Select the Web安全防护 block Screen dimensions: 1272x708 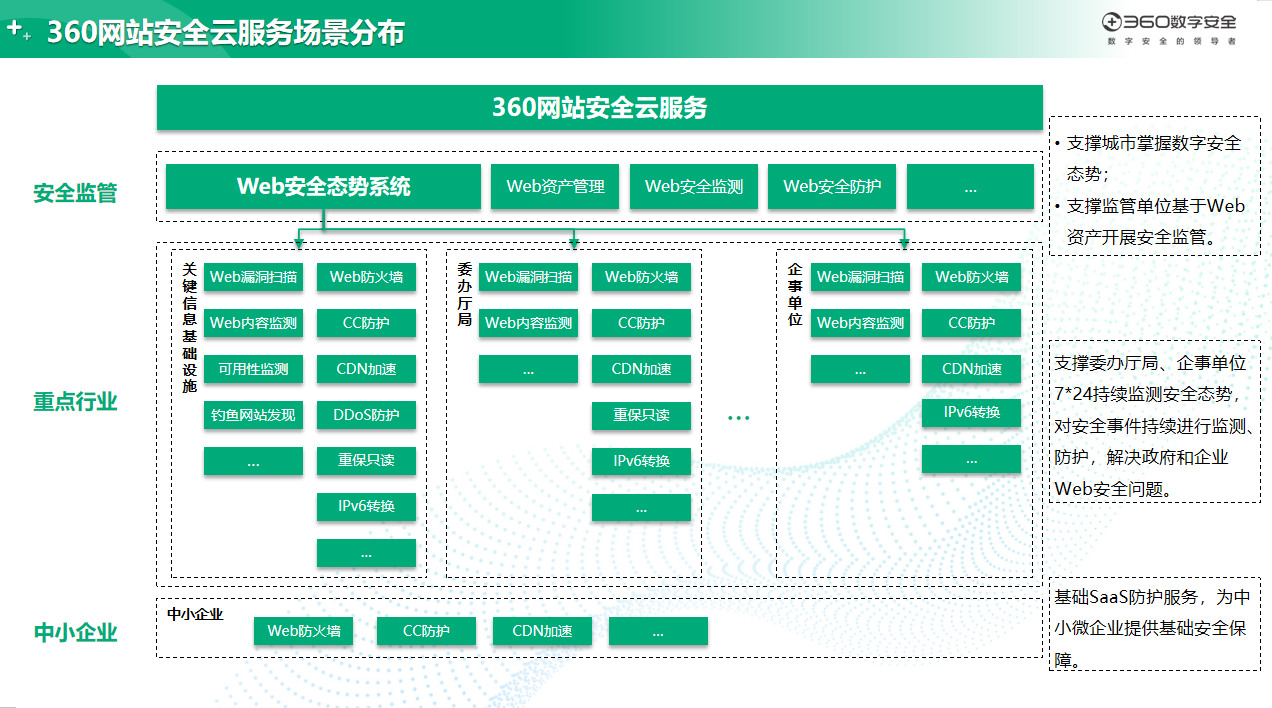point(831,187)
